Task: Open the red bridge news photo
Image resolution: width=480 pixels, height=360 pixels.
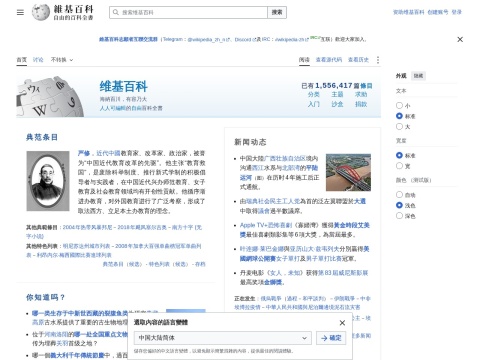Action: click(348, 173)
